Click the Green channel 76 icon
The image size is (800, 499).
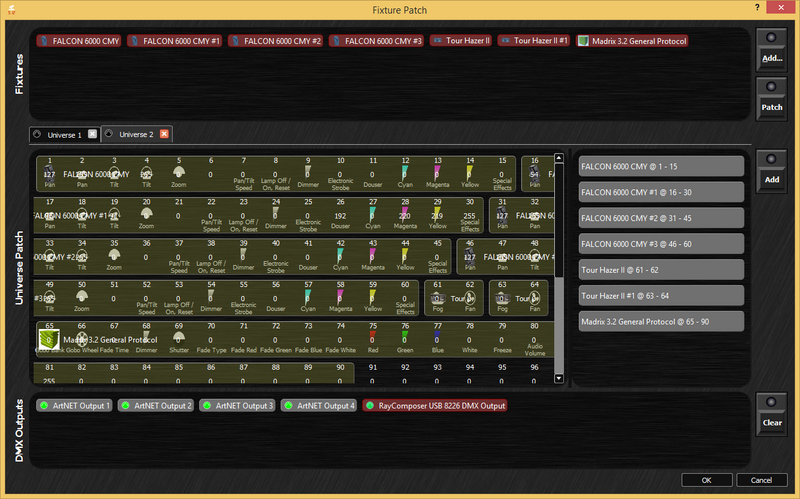pyautogui.click(x=405, y=337)
